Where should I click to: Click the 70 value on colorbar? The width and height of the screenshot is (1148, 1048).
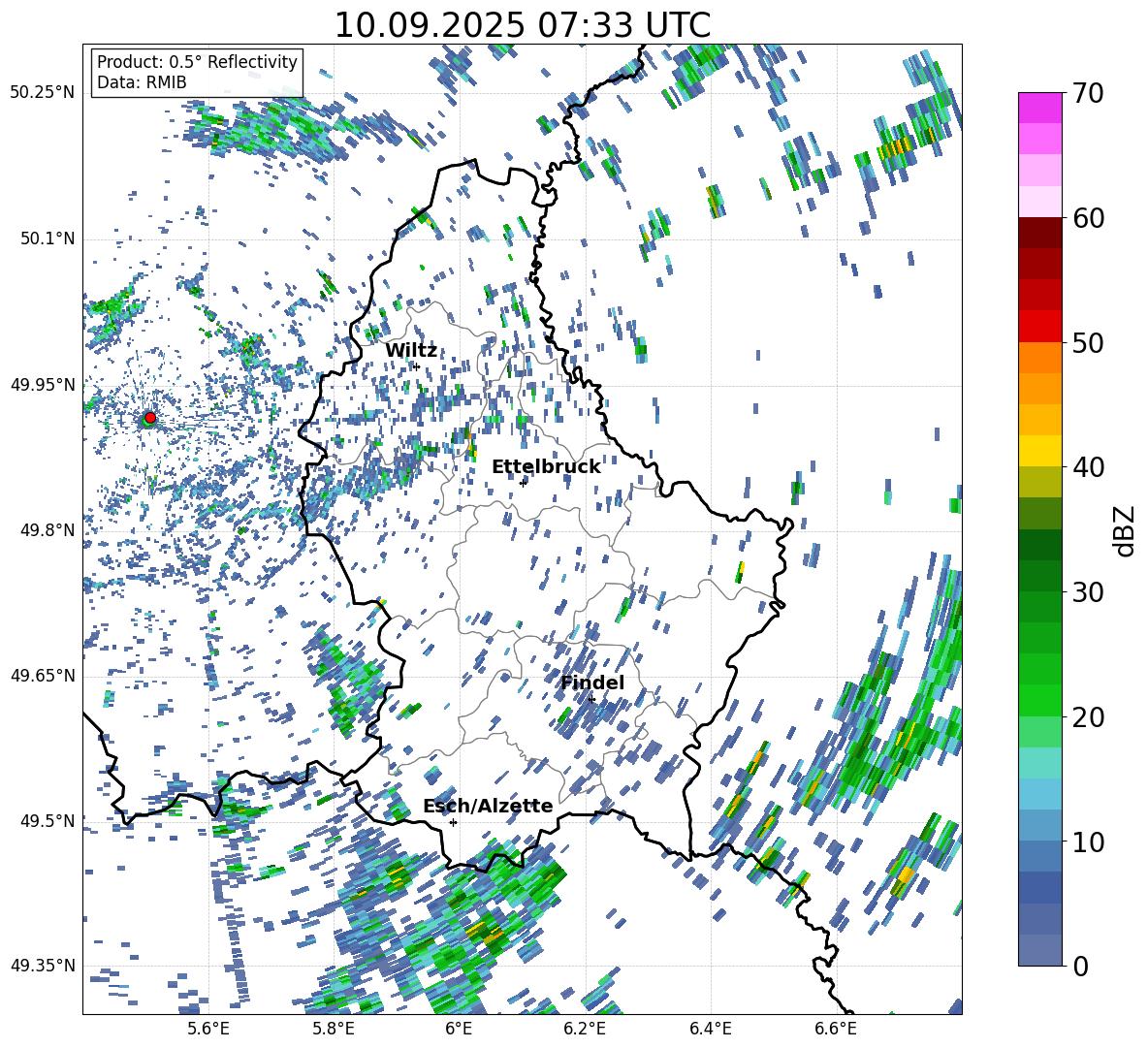pyautogui.click(x=1087, y=93)
